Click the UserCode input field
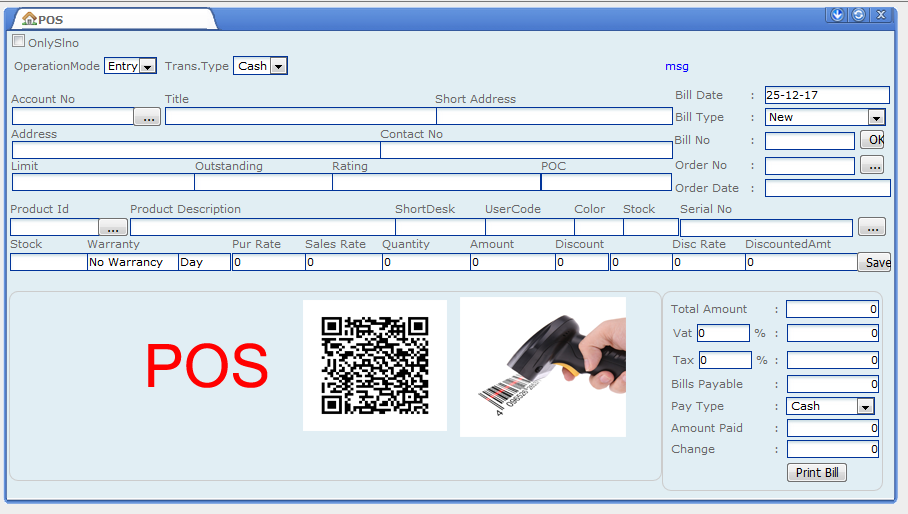This screenshot has height=514, width=908. click(530, 227)
